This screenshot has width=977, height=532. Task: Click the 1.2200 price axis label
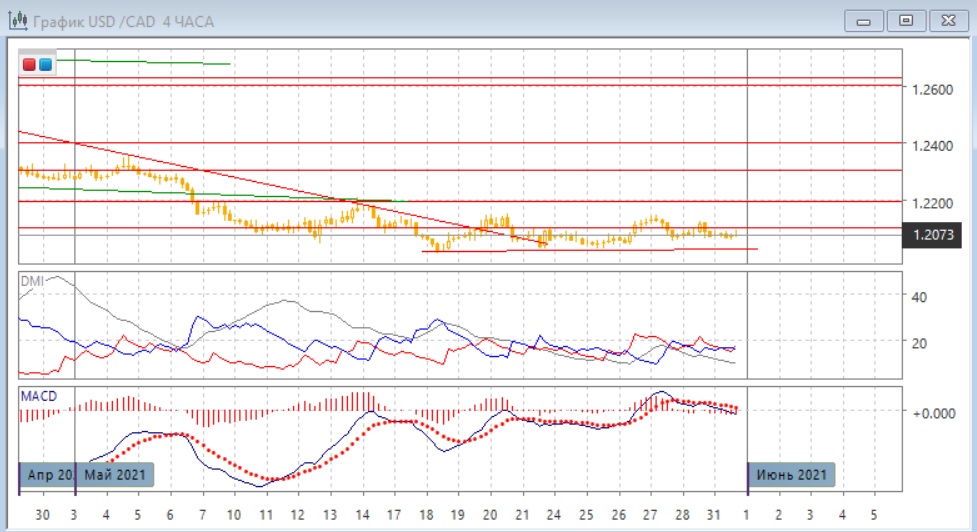pyautogui.click(x=932, y=203)
